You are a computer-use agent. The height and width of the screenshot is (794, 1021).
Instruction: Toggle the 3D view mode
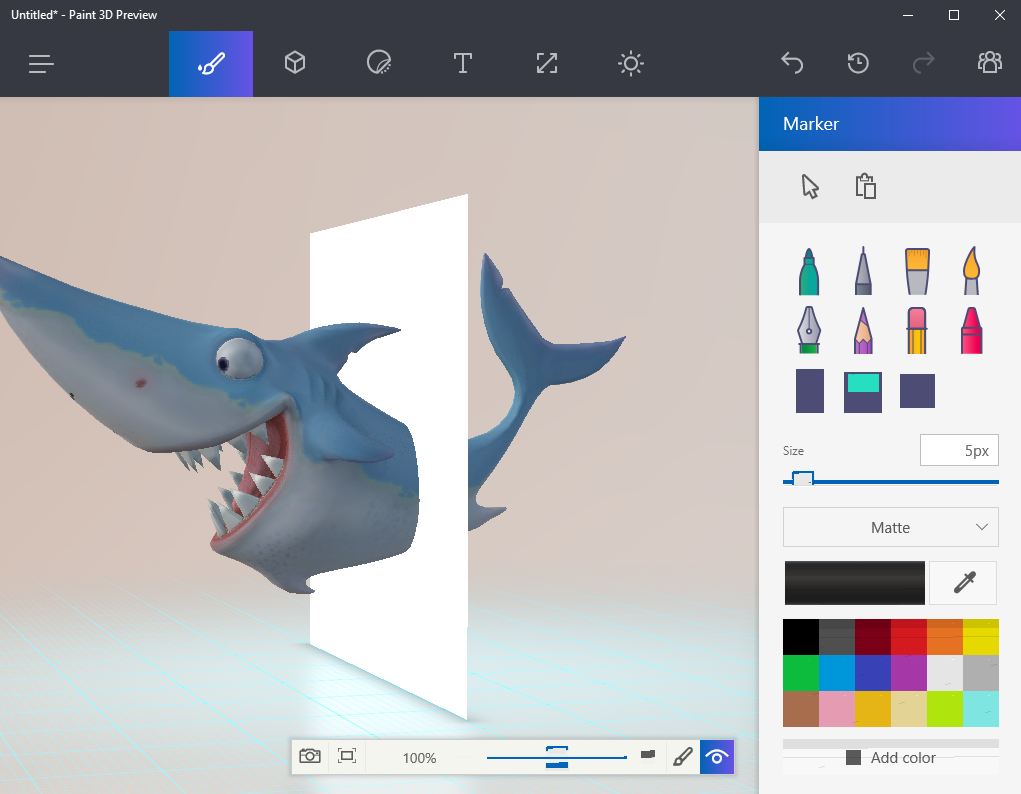(717, 757)
